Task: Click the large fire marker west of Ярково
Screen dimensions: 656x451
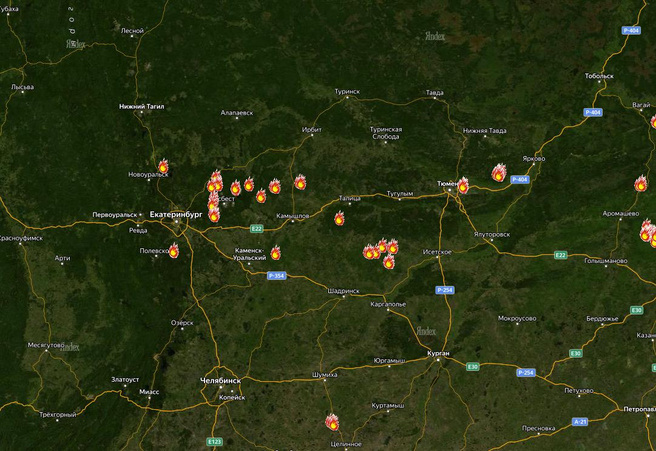Action: [x=499, y=173]
